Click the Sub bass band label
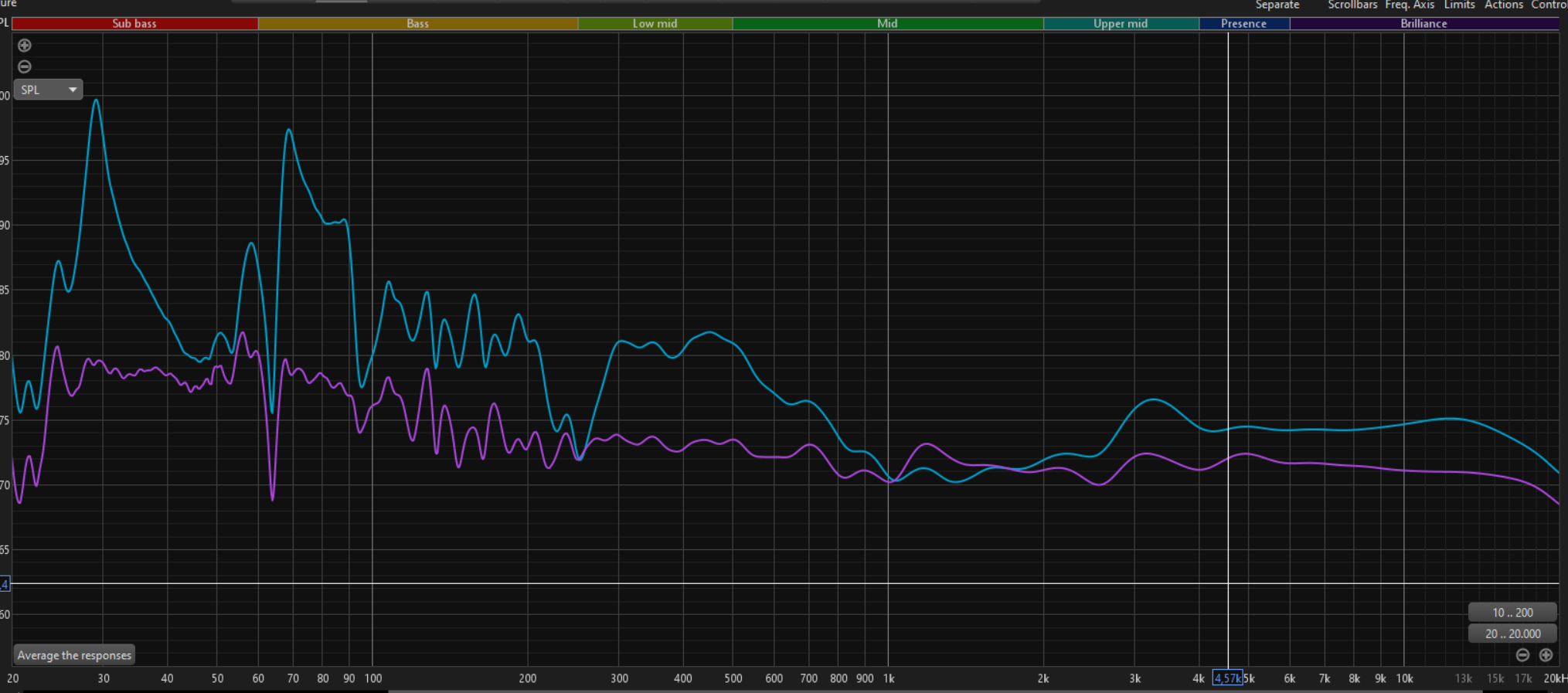The height and width of the screenshot is (693, 1568). [x=134, y=24]
